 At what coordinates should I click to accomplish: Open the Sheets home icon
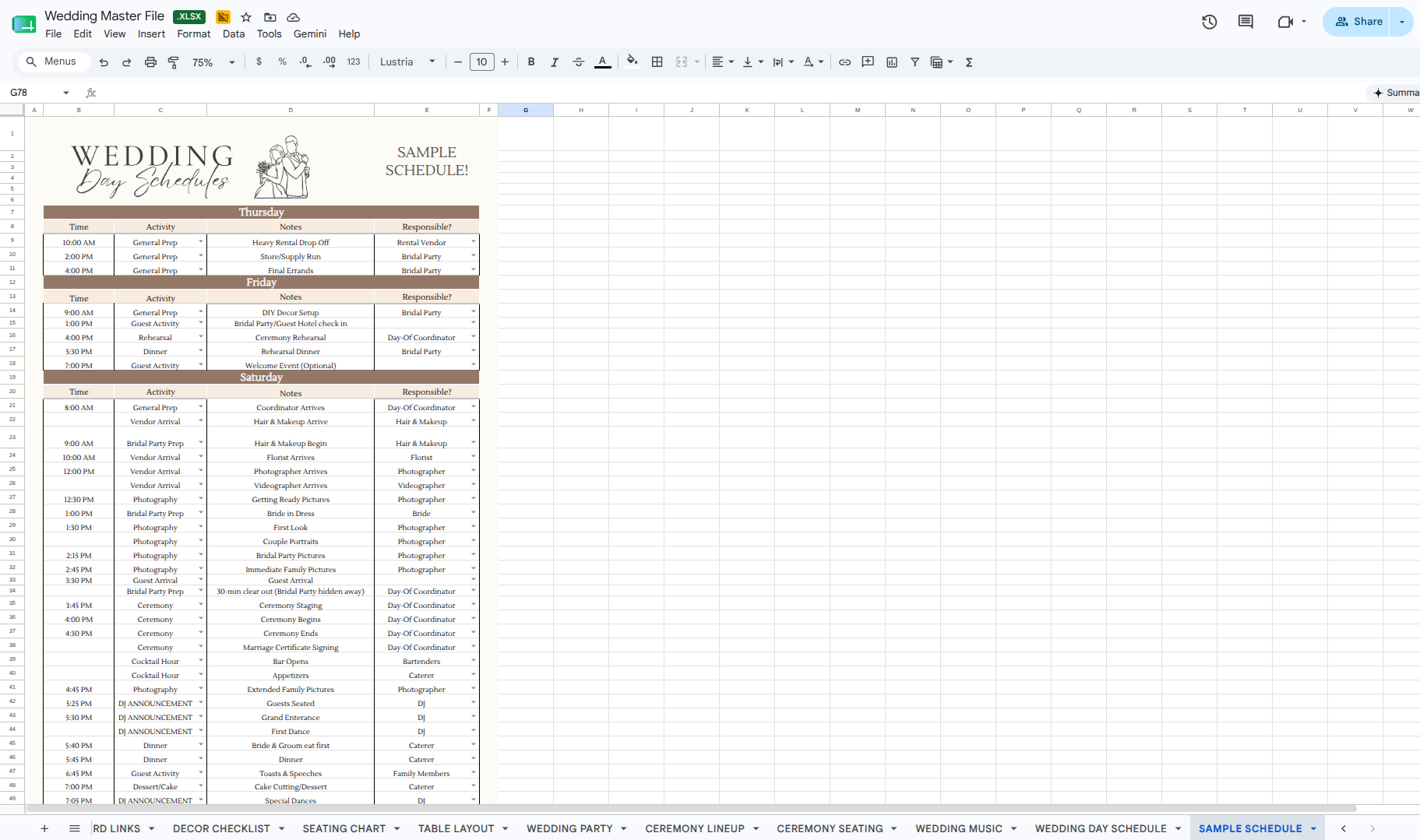pos(24,24)
